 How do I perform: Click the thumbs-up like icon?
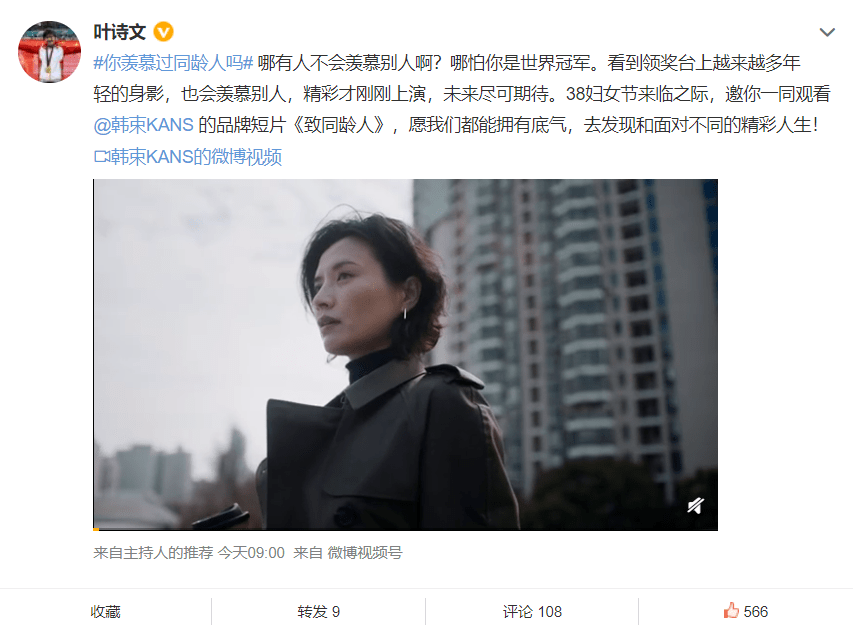[731, 611]
